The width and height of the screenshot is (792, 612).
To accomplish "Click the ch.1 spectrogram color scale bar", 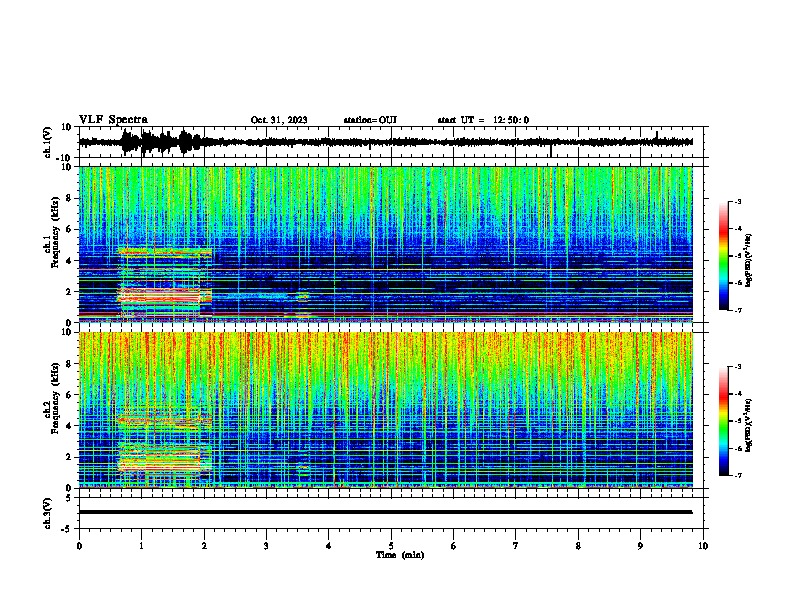I will tap(724, 256).
